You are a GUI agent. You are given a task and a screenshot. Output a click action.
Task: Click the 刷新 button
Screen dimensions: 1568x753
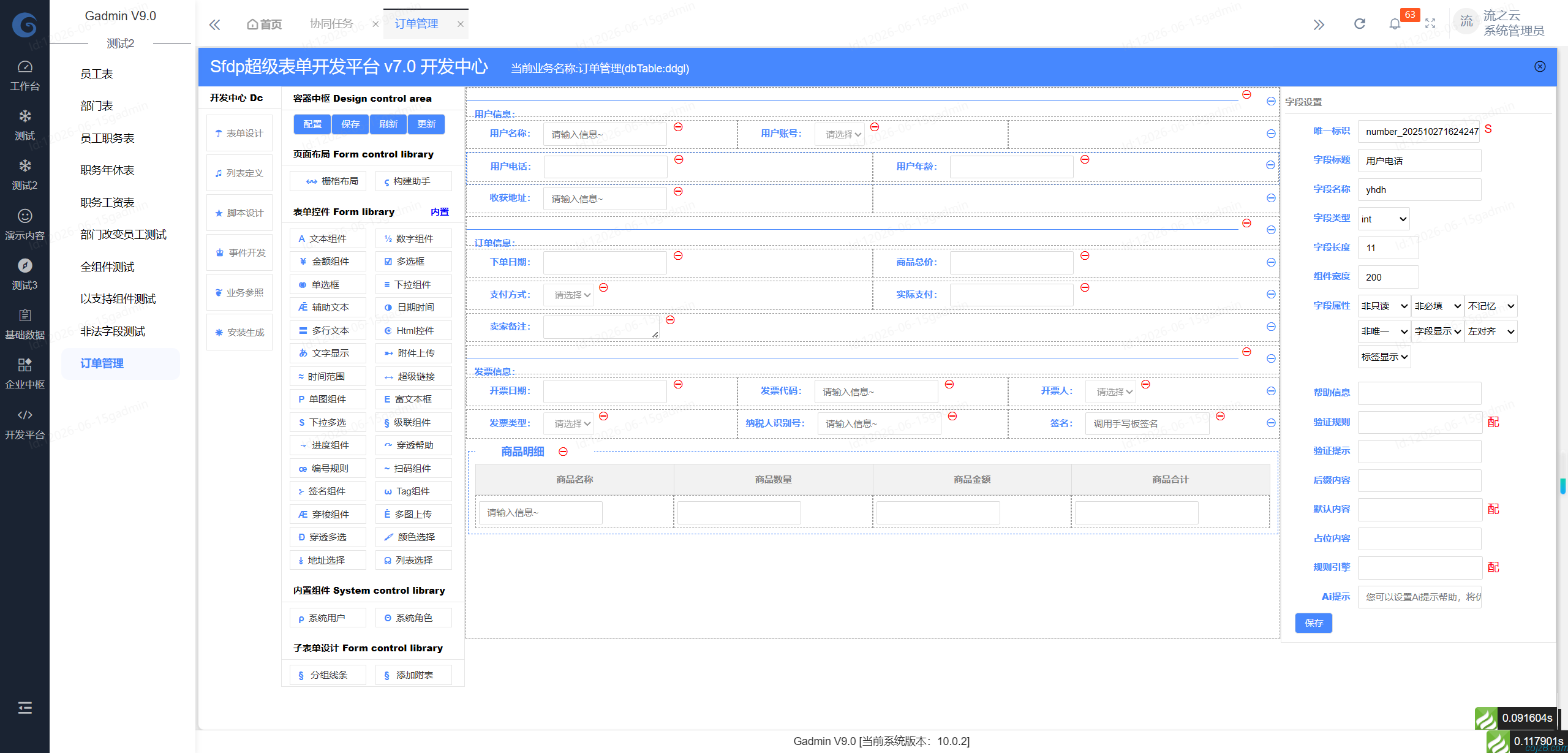[388, 124]
